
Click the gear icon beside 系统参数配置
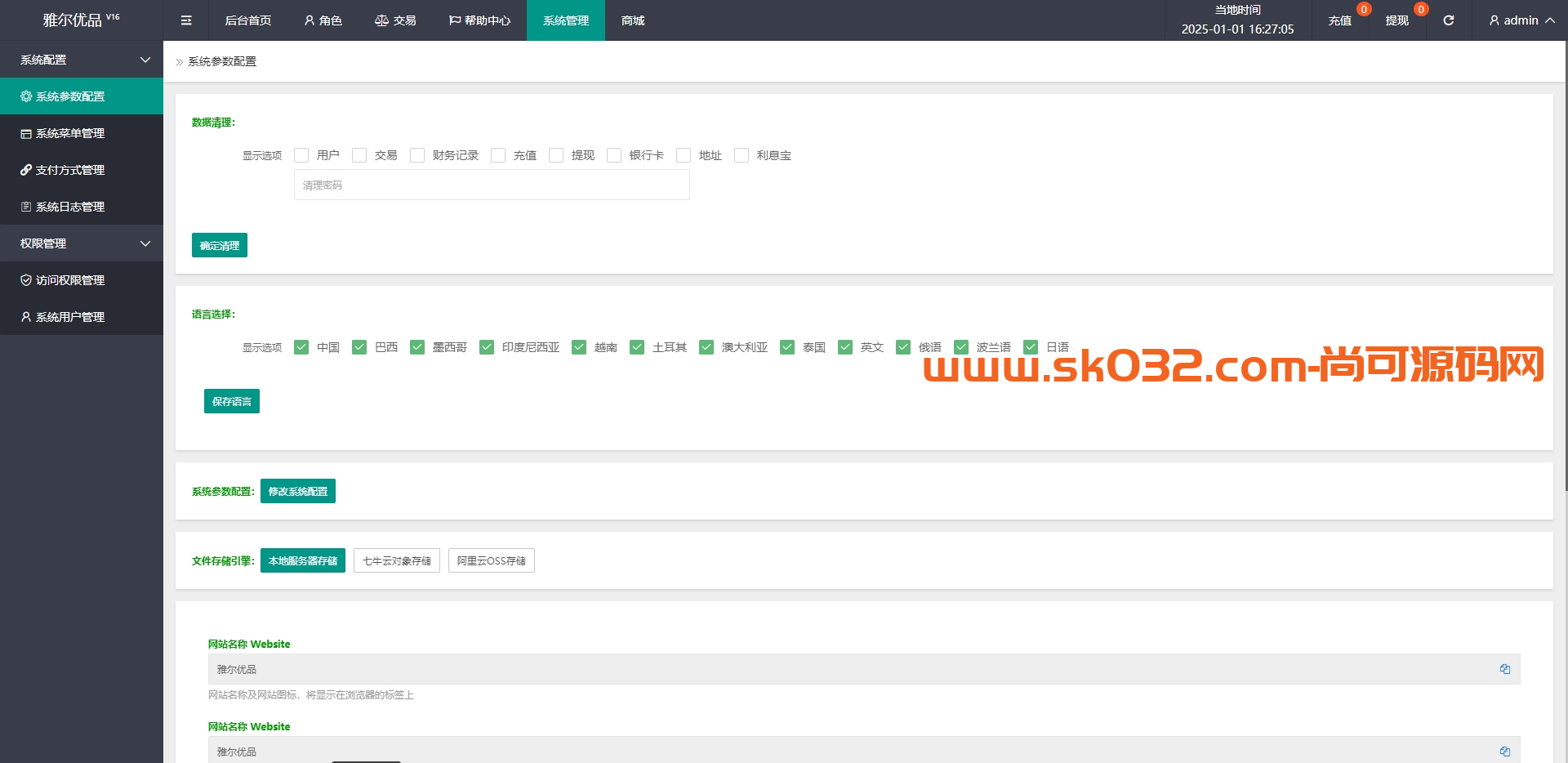[26, 96]
